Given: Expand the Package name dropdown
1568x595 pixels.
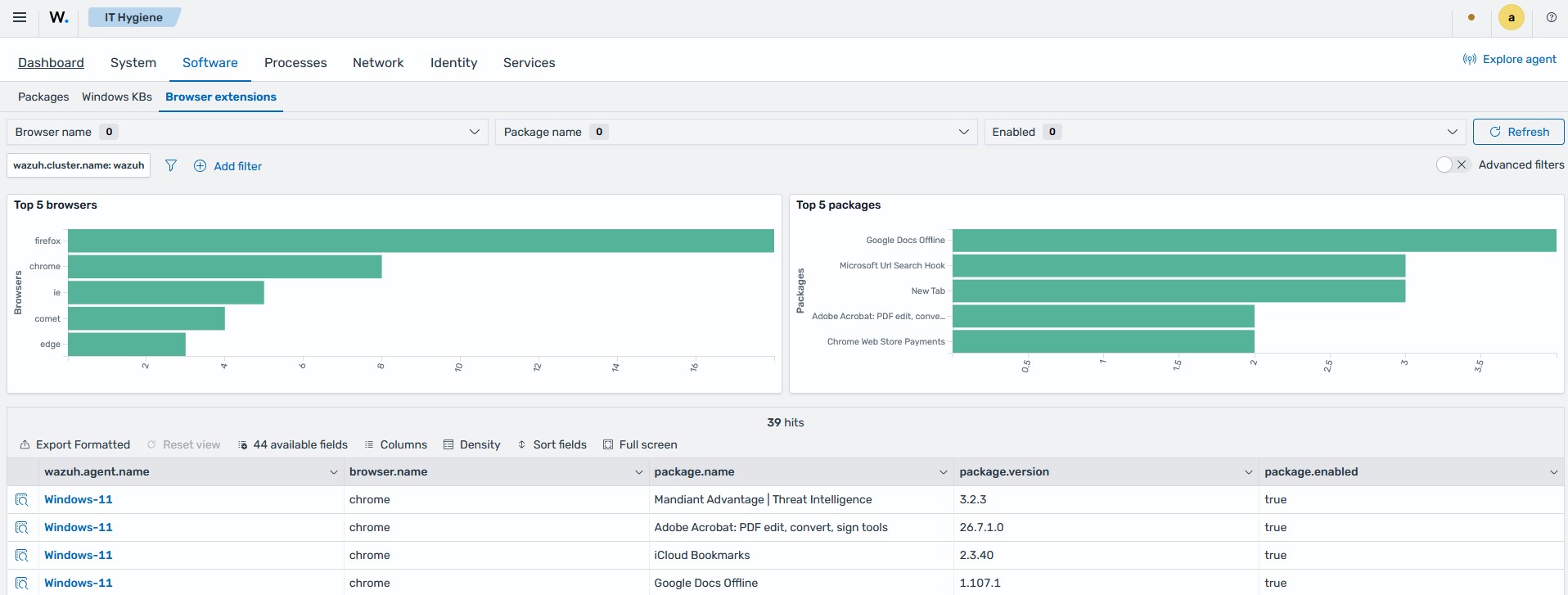Looking at the screenshot, I should 736,132.
